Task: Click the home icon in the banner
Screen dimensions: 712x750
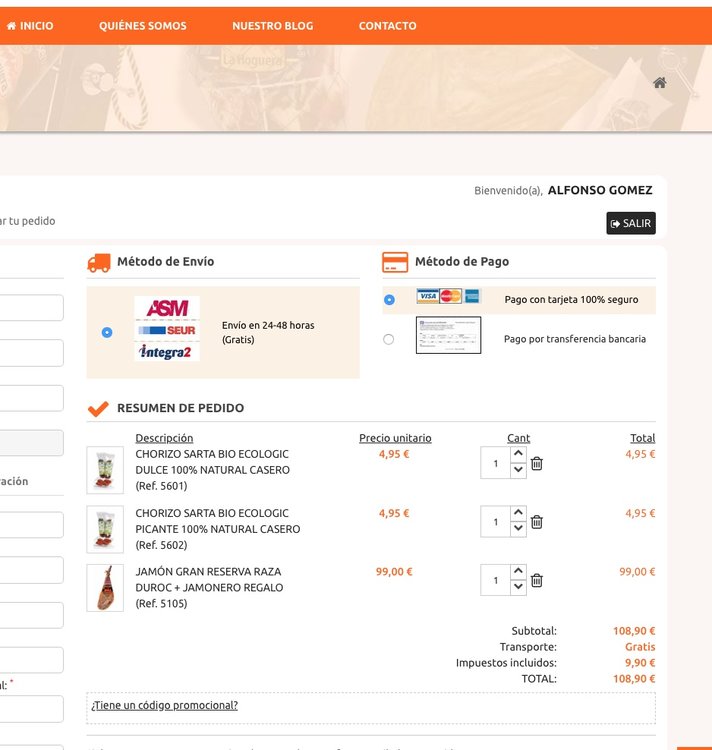Action: tap(659, 83)
